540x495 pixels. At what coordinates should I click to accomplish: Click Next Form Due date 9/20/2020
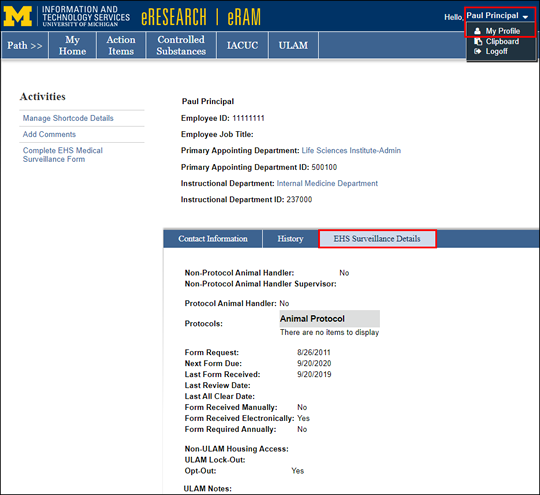[x=314, y=363]
